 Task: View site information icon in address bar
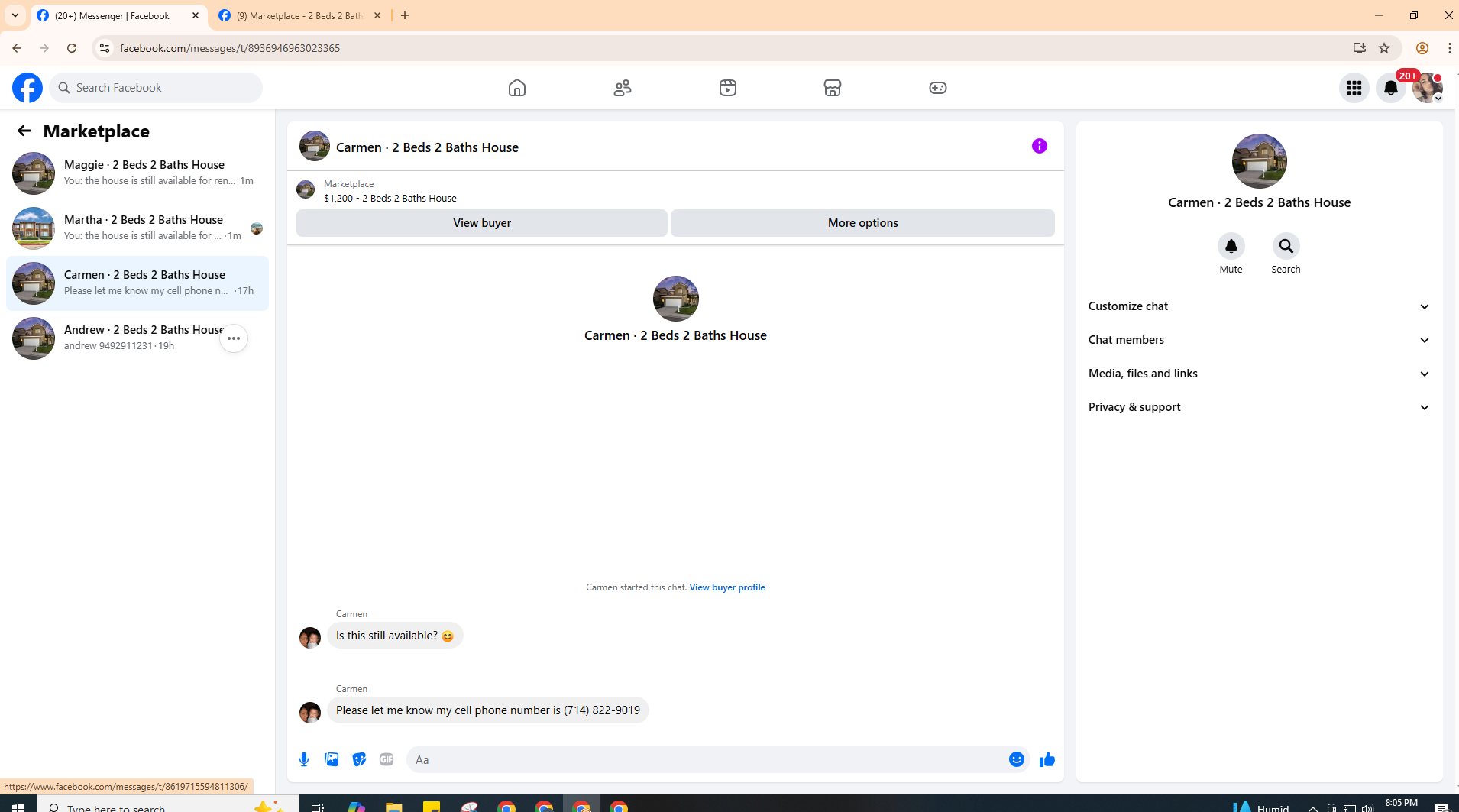pyautogui.click(x=105, y=48)
